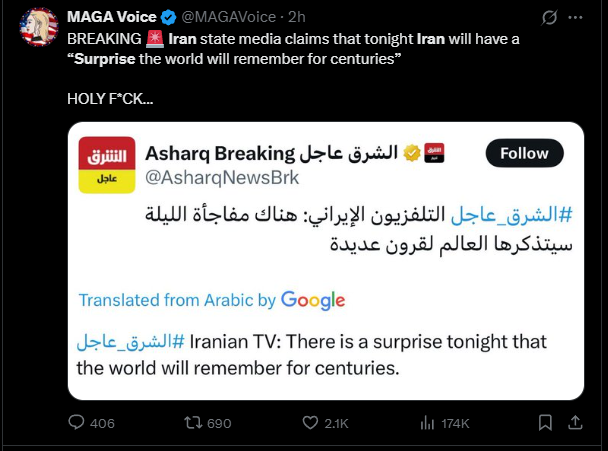Click Asharq gold verified badge

point(412,153)
